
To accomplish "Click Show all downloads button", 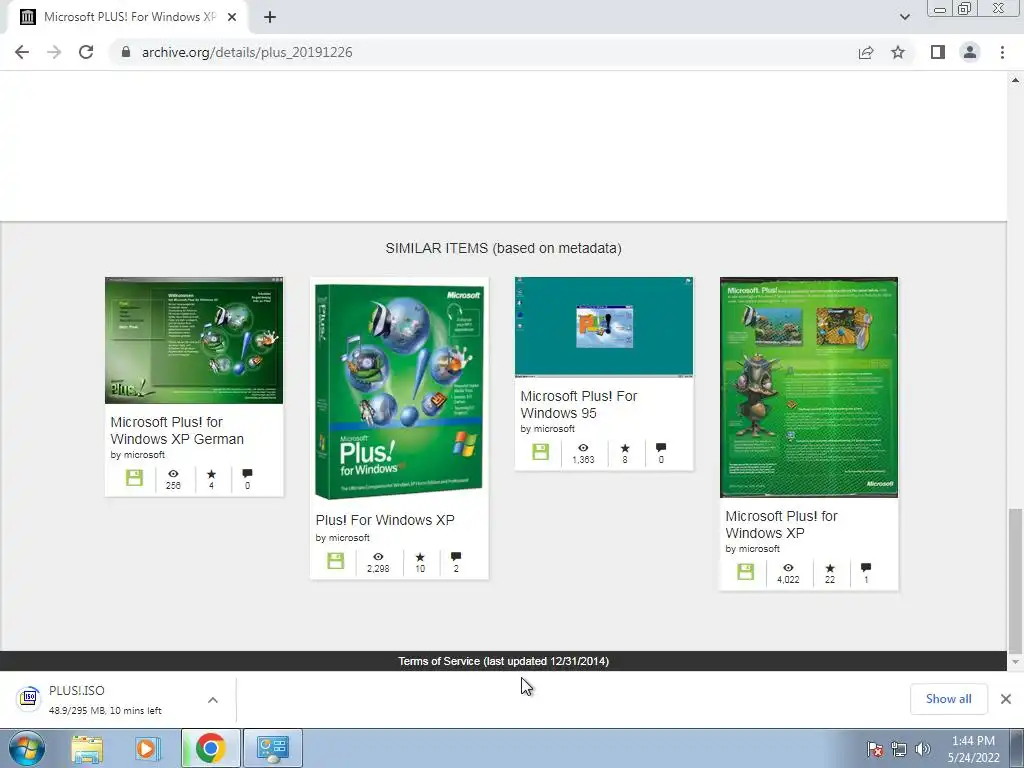I will pyautogui.click(x=948, y=699).
